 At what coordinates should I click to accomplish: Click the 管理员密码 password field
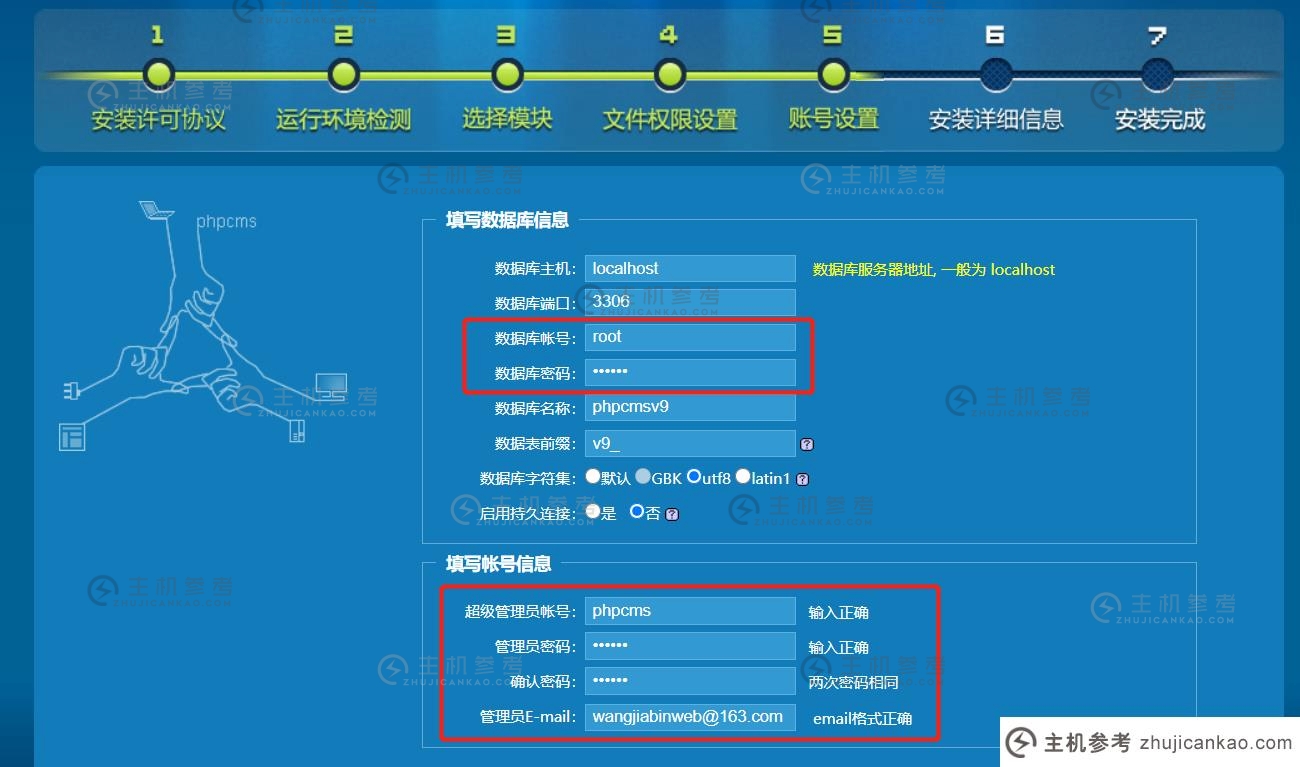point(690,646)
